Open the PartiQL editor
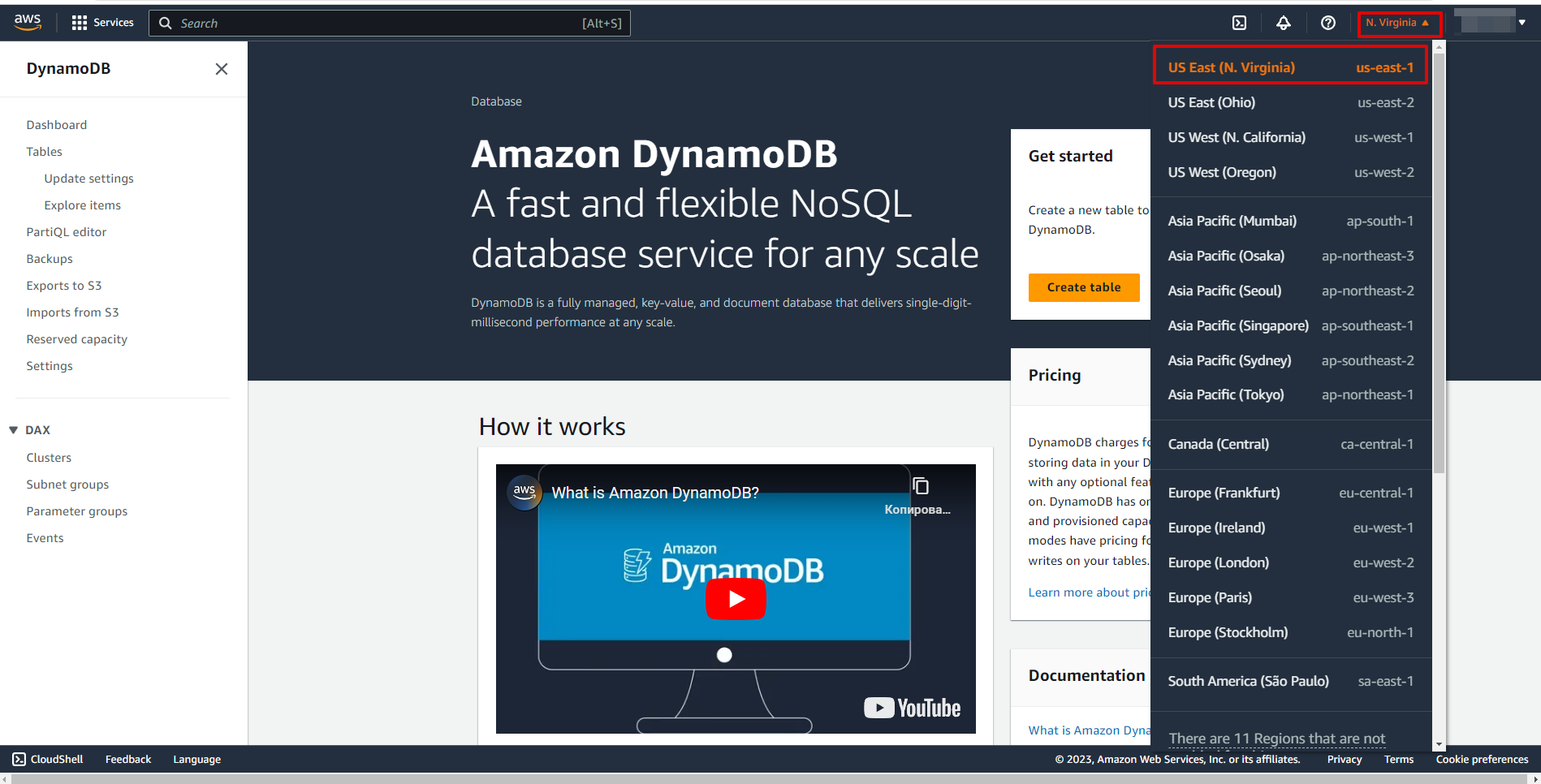This screenshot has width=1541, height=784. (67, 232)
